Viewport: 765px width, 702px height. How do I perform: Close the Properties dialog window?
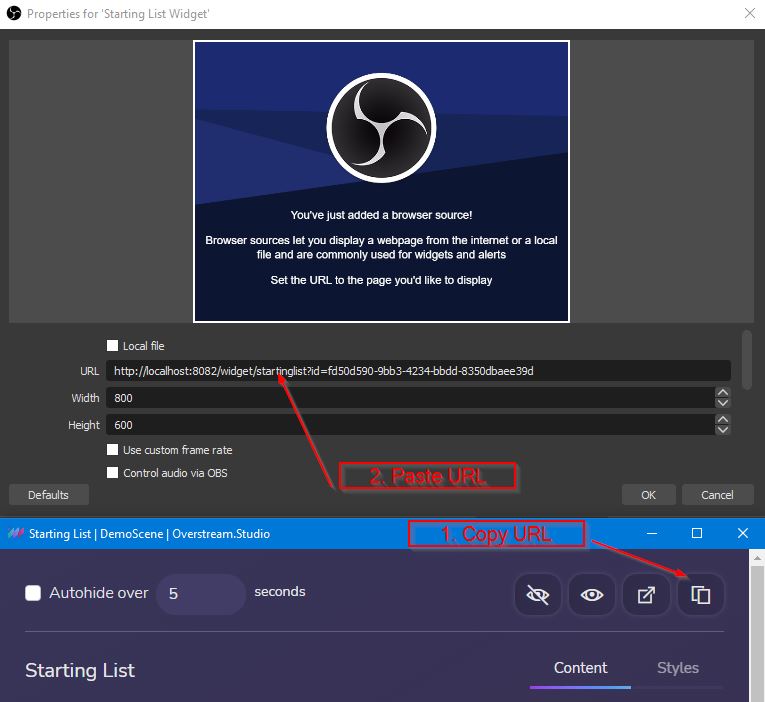[750, 13]
